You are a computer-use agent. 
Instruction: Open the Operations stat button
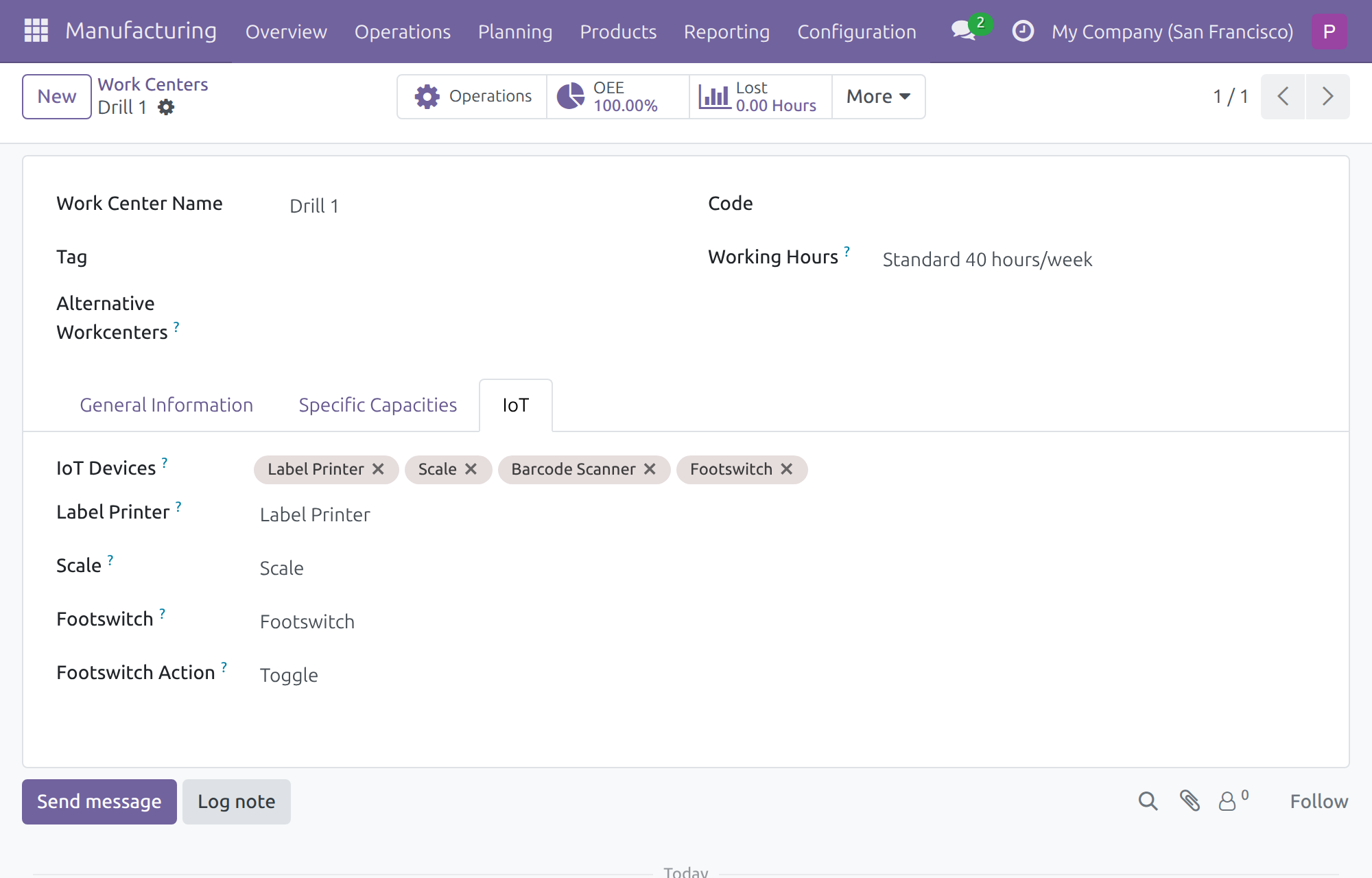(x=473, y=97)
